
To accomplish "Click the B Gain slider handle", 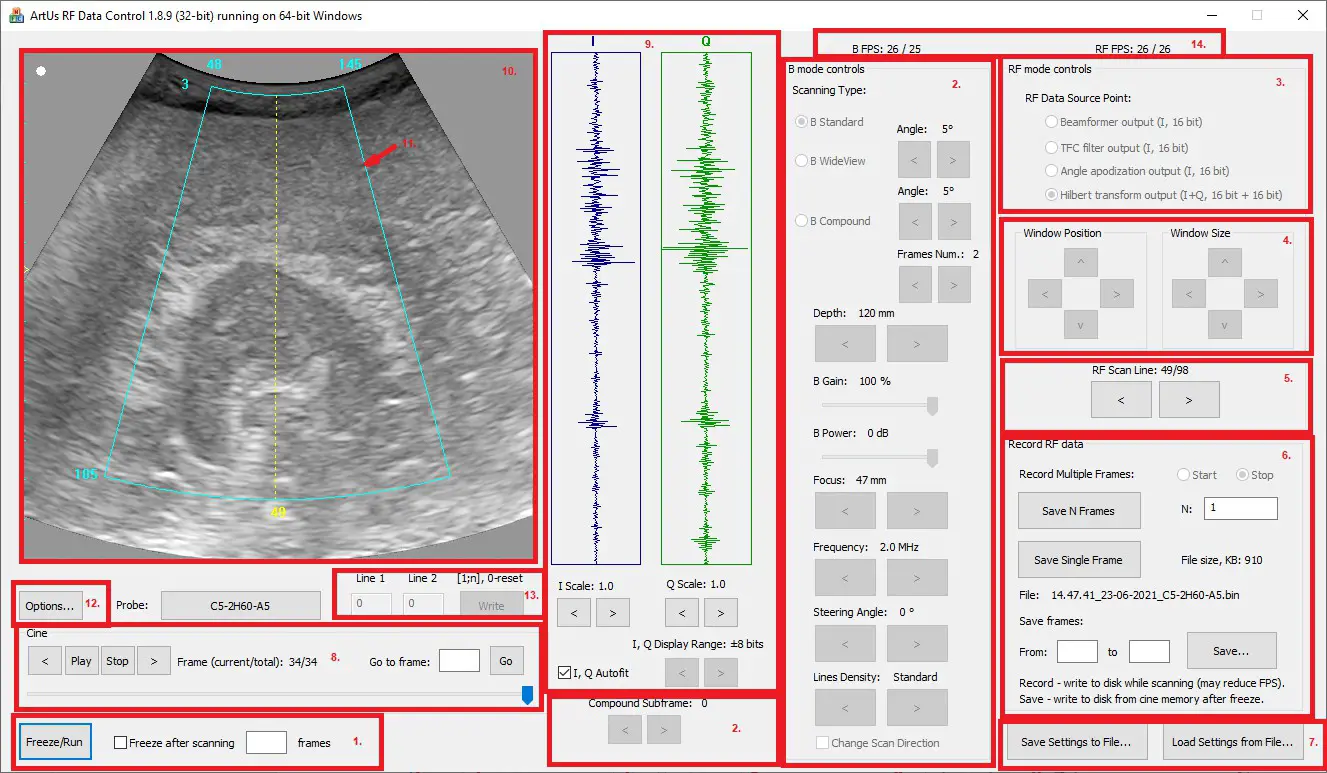I will (x=931, y=406).
